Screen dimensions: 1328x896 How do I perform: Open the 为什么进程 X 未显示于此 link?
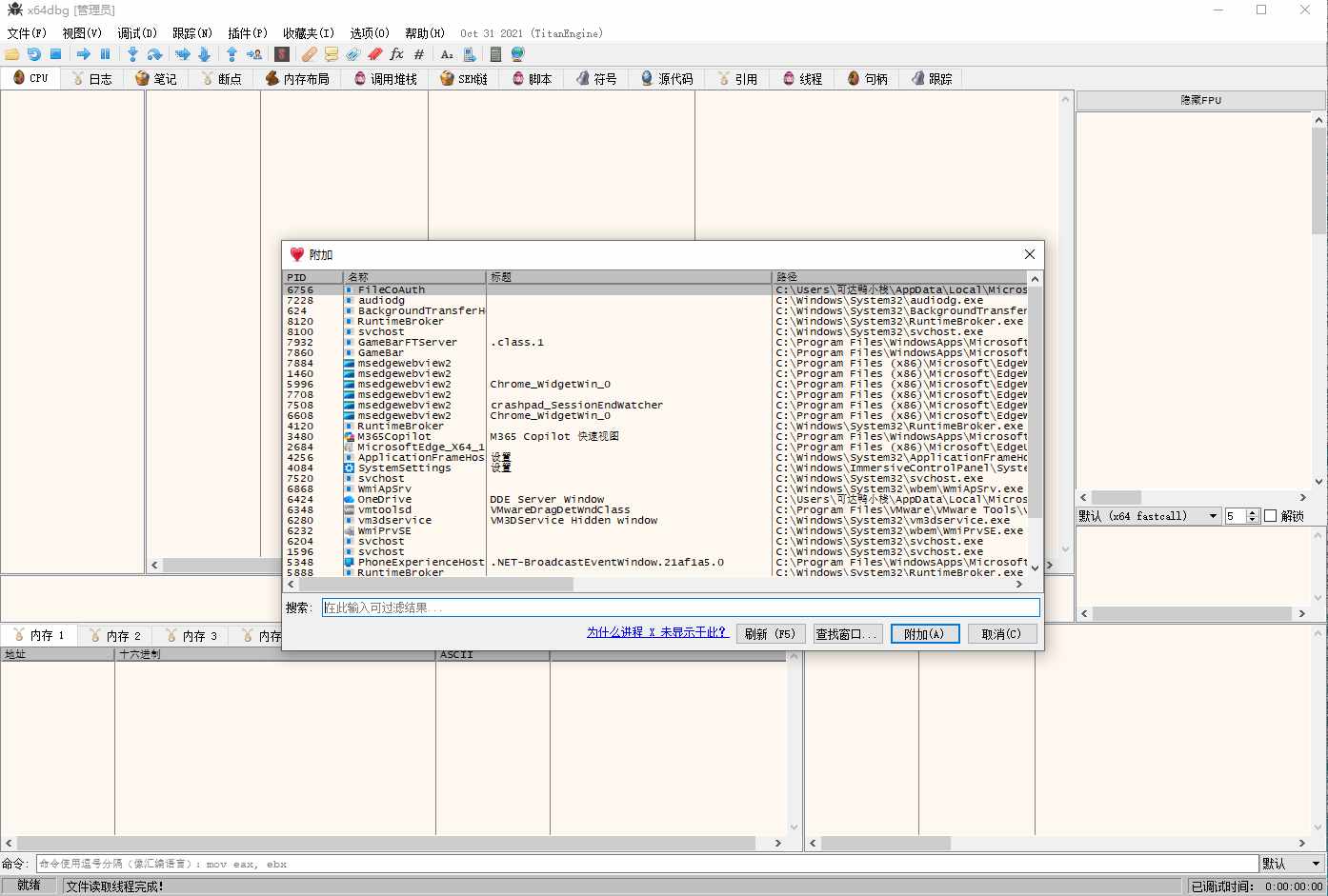coord(656,632)
